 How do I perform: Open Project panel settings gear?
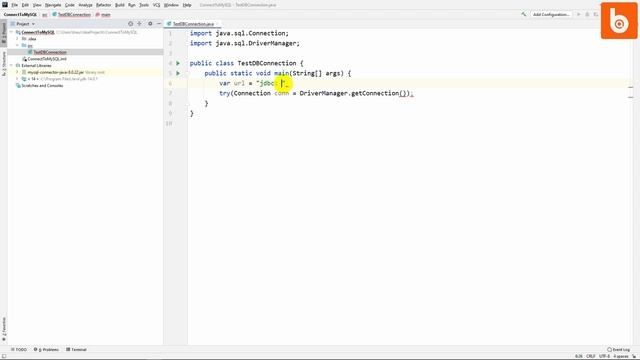coord(150,24)
